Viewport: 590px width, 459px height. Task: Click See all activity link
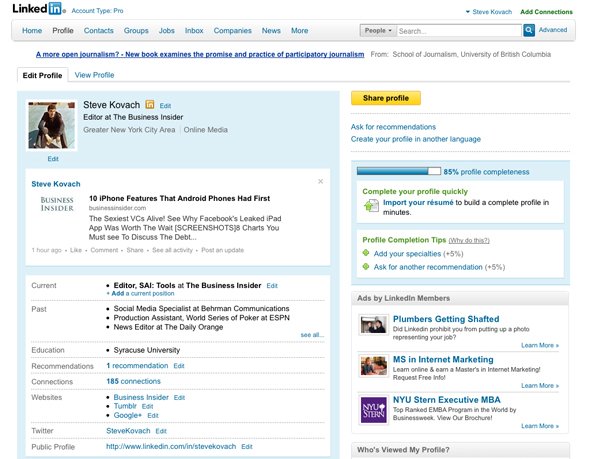(172, 250)
